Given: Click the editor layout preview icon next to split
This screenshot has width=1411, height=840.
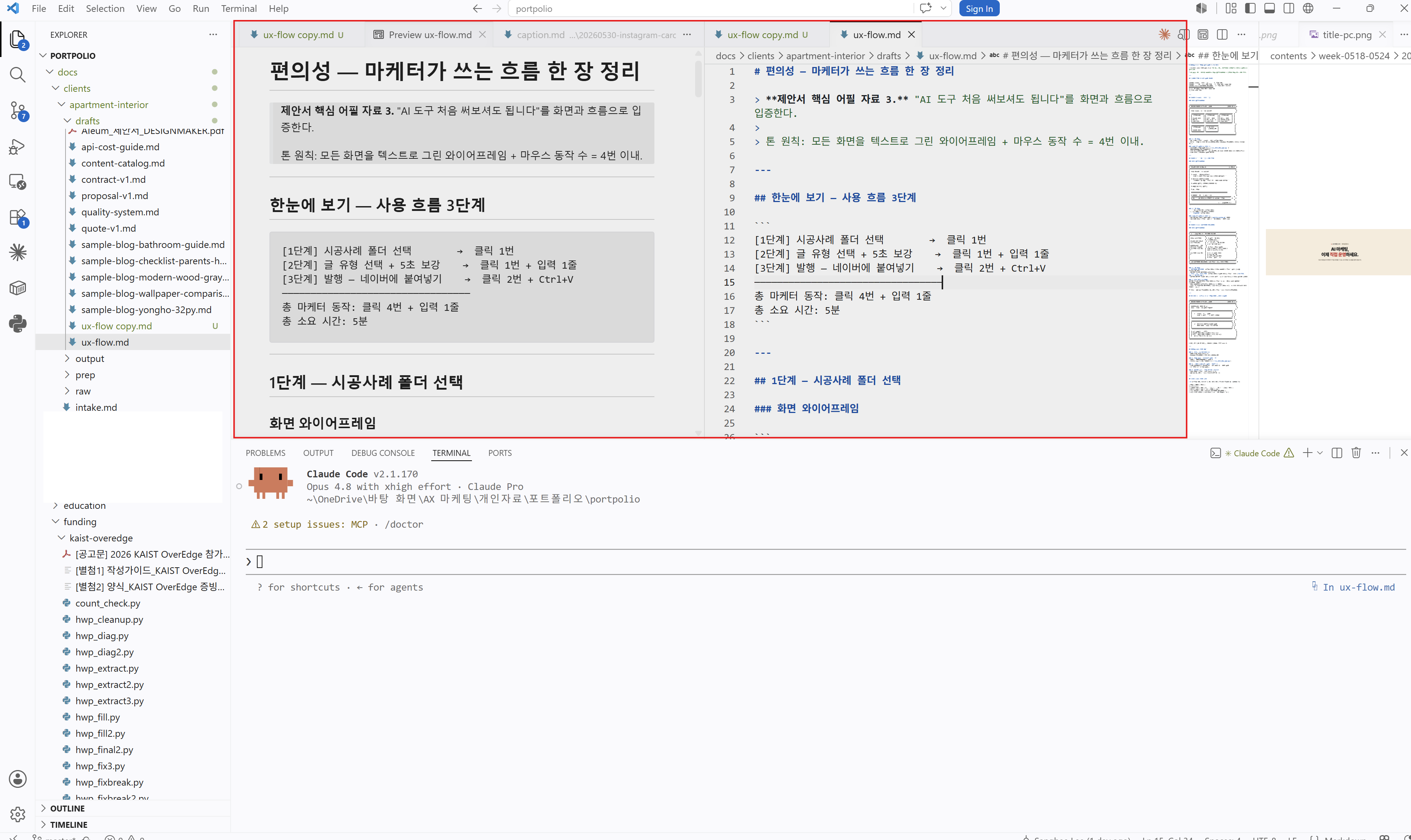Looking at the screenshot, I should click(1203, 34).
